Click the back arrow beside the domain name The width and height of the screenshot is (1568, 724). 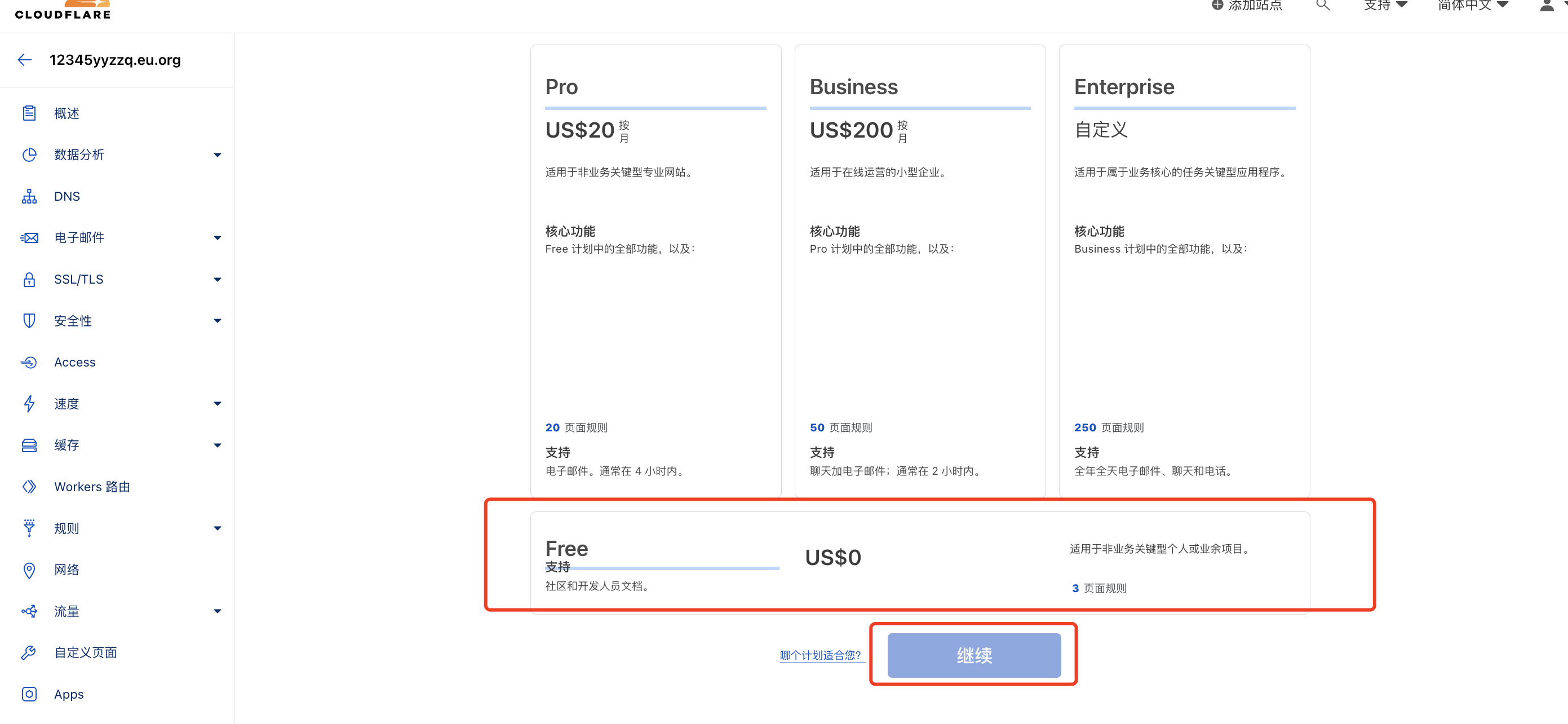click(24, 60)
